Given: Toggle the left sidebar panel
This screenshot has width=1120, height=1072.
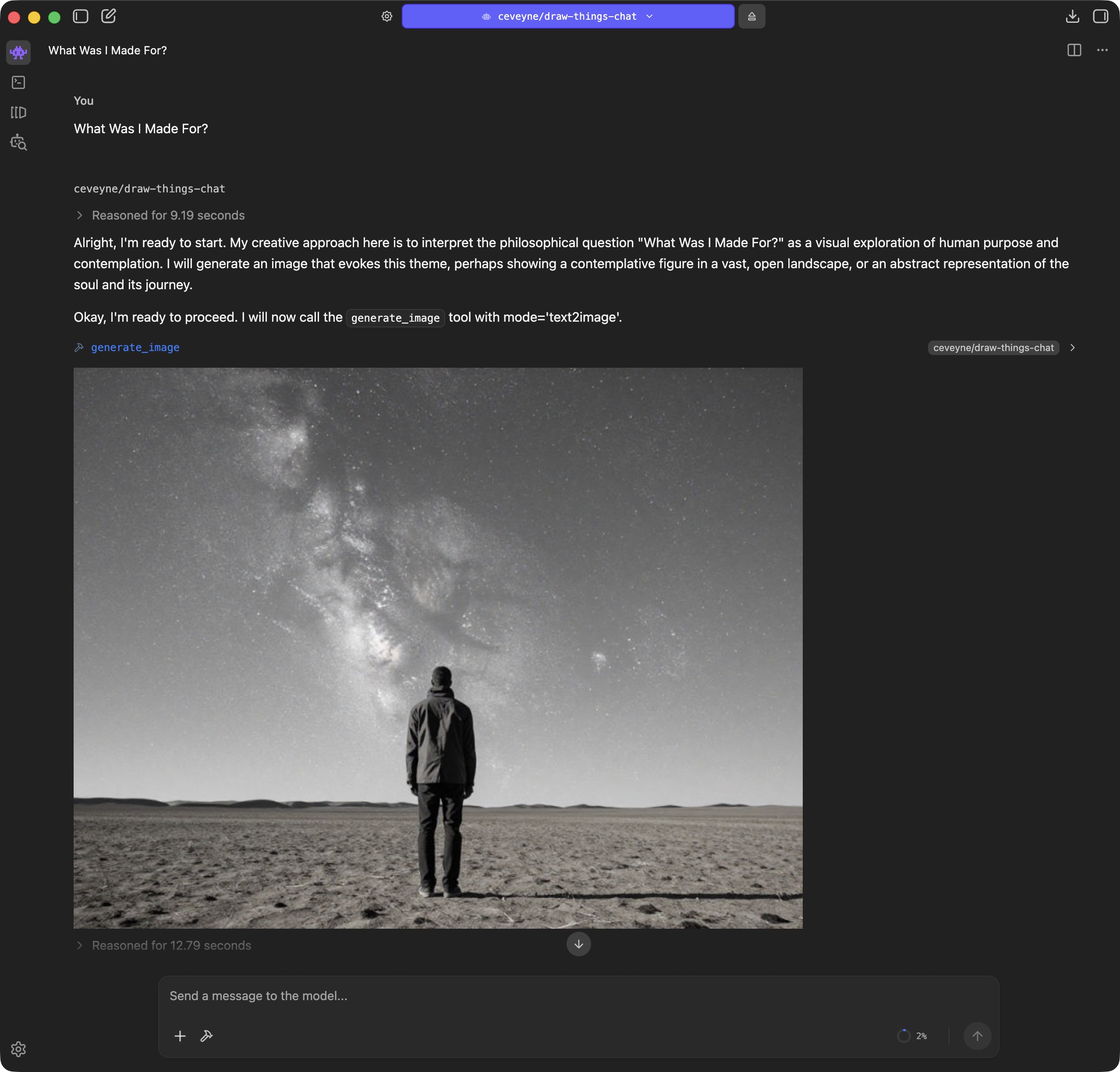Looking at the screenshot, I should click(x=81, y=16).
